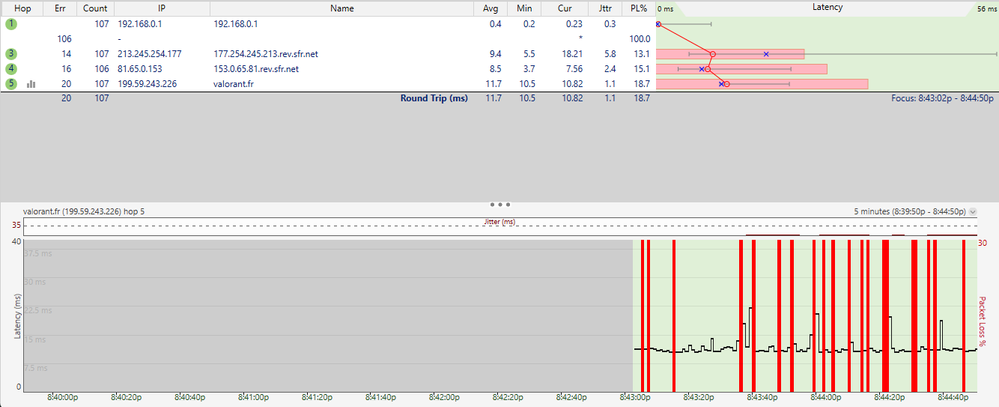Sort by the Avg column header

pos(491,7)
